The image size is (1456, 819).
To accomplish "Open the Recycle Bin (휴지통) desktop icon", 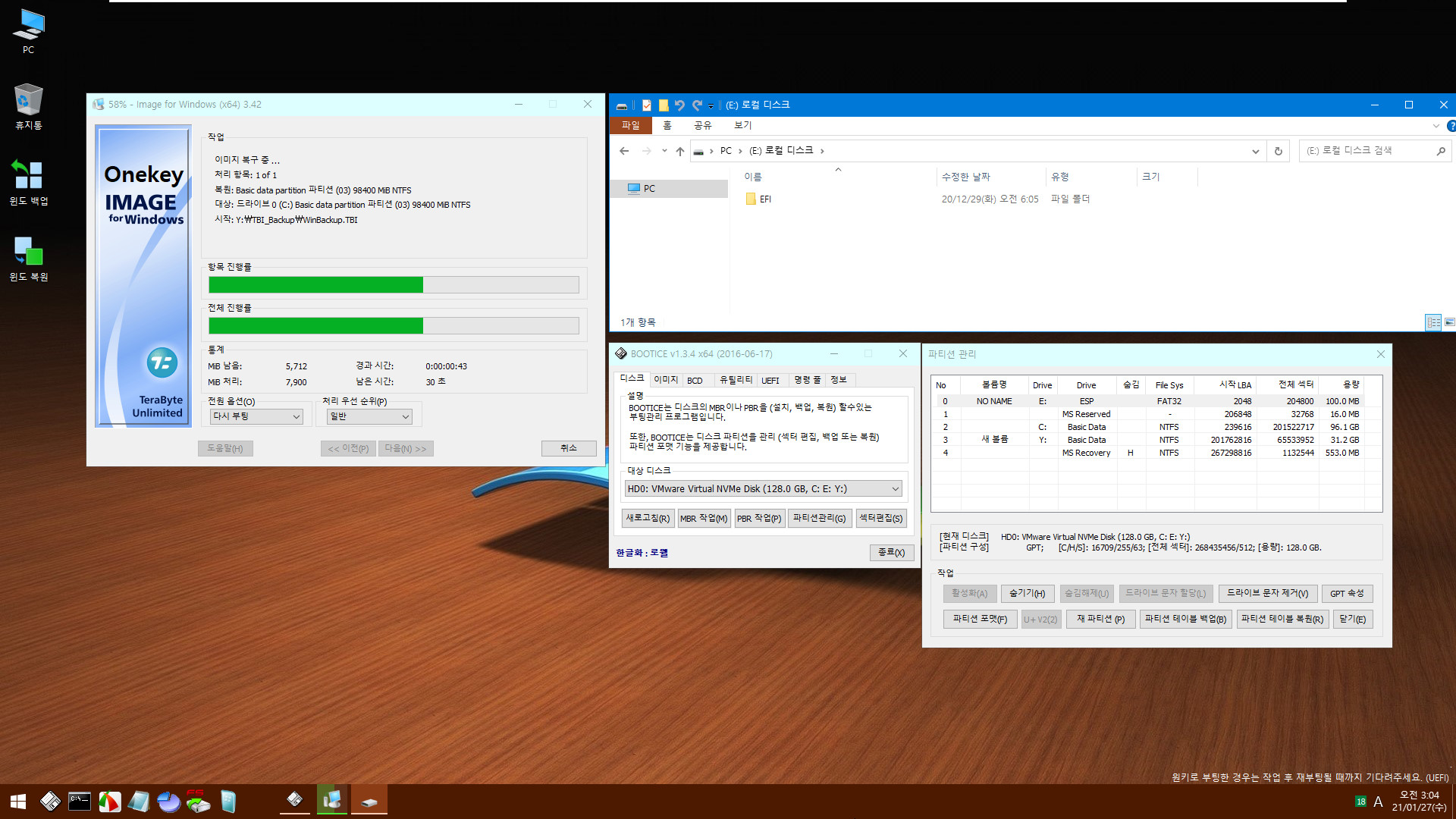I will tap(28, 106).
